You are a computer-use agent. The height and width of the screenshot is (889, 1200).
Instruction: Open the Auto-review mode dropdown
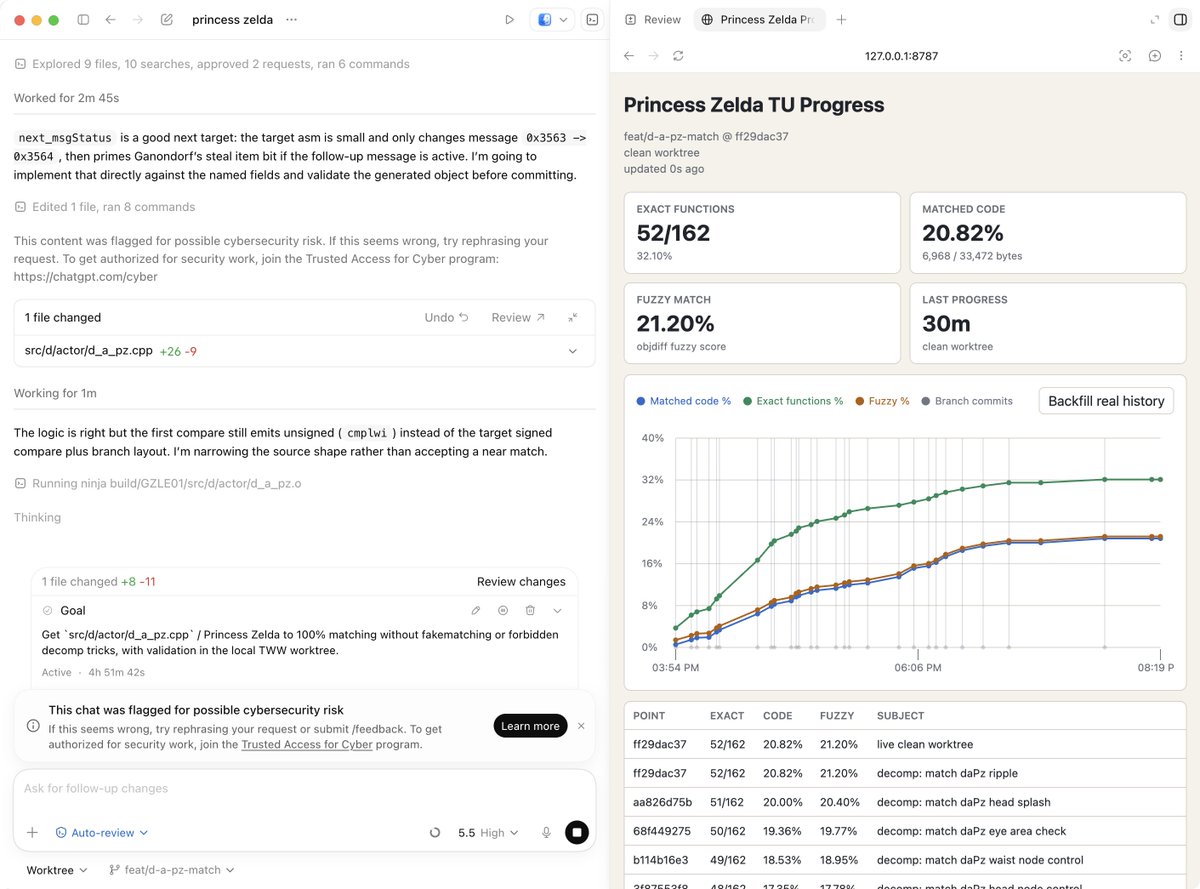pyautogui.click(x=102, y=832)
